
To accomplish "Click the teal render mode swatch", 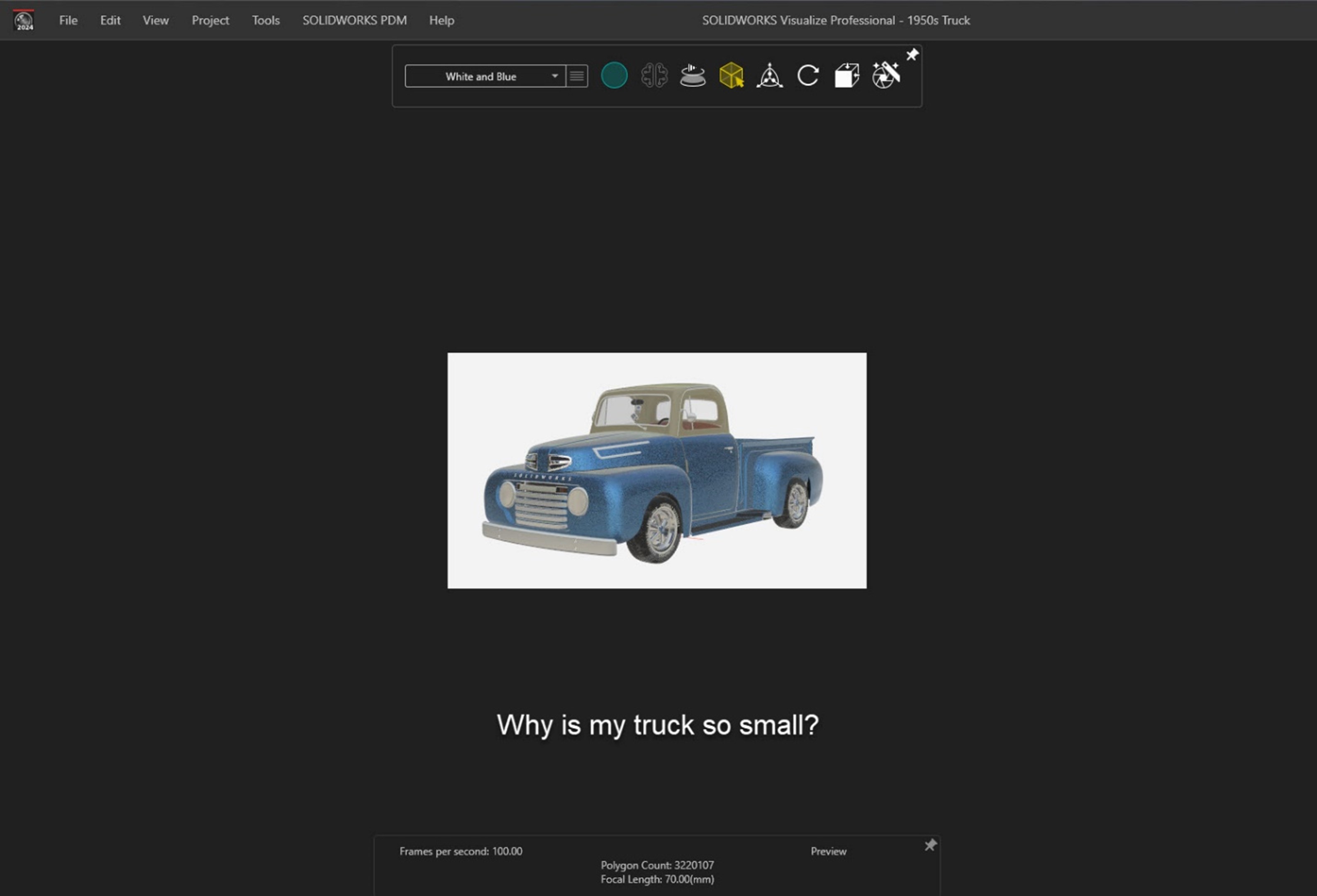I will pos(614,74).
